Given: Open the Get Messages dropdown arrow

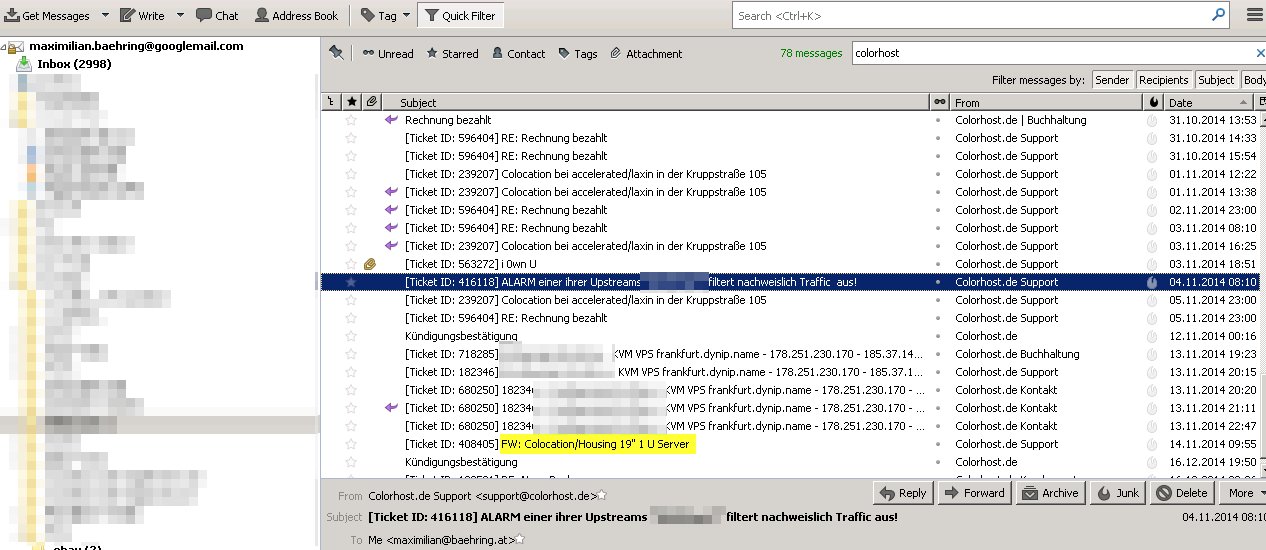Looking at the screenshot, I should (x=99, y=16).
